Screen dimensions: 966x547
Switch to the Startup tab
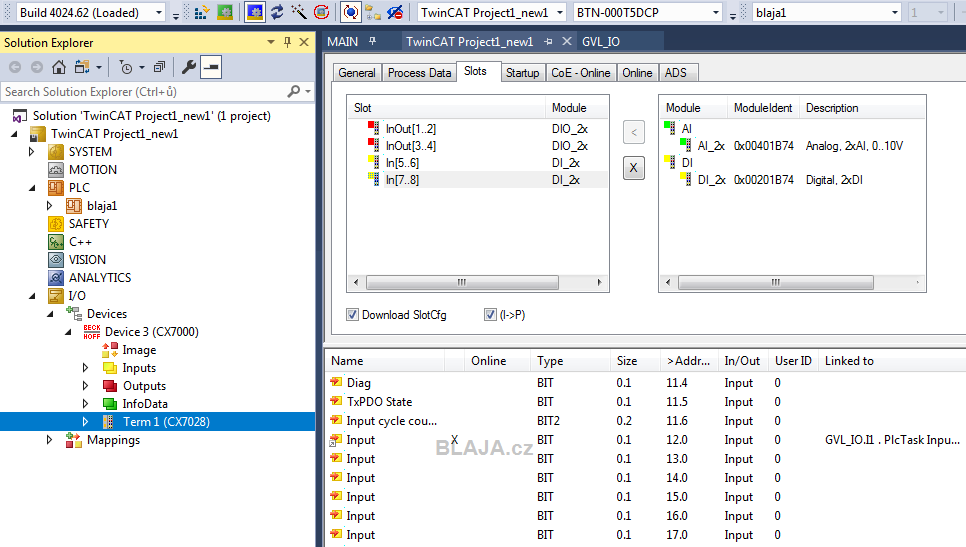point(522,73)
